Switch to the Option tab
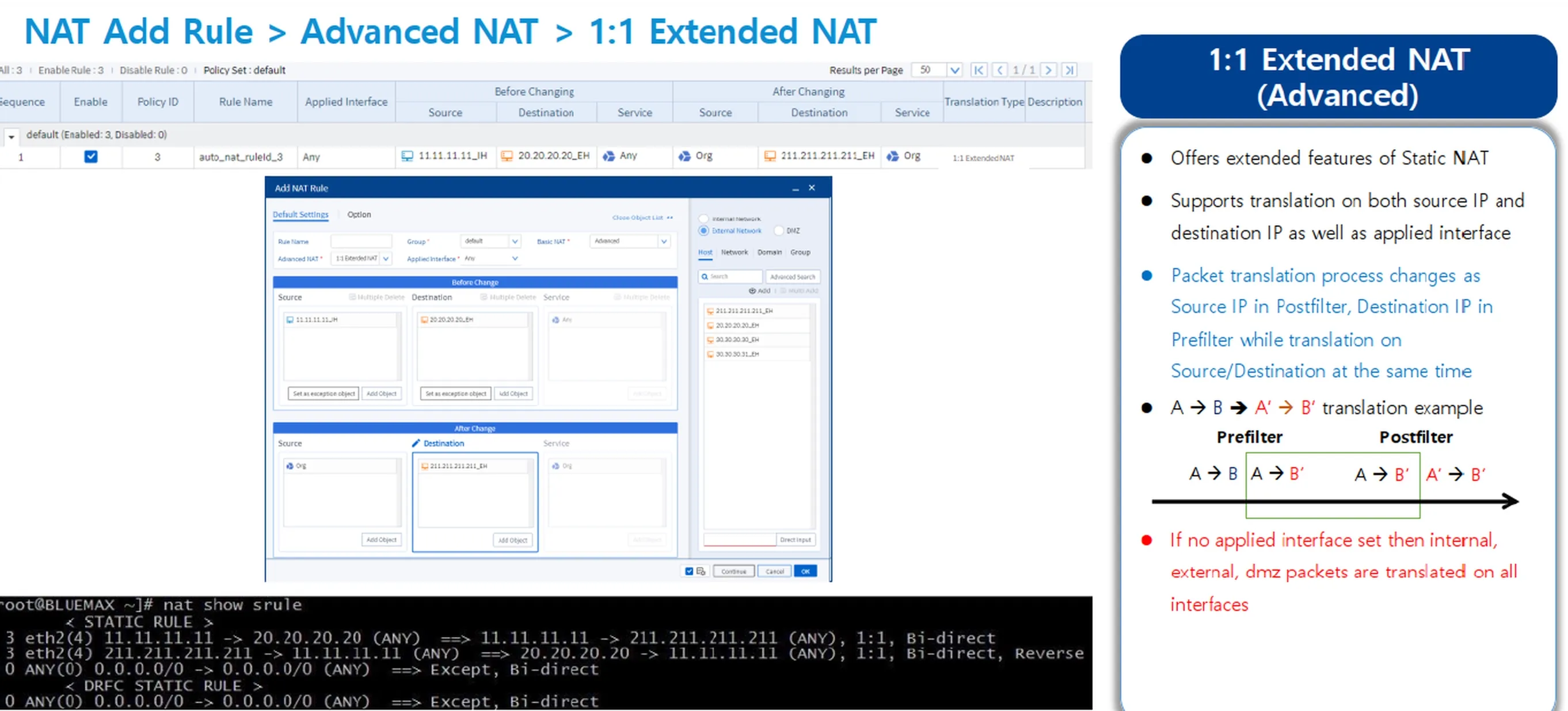 (x=359, y=215)
